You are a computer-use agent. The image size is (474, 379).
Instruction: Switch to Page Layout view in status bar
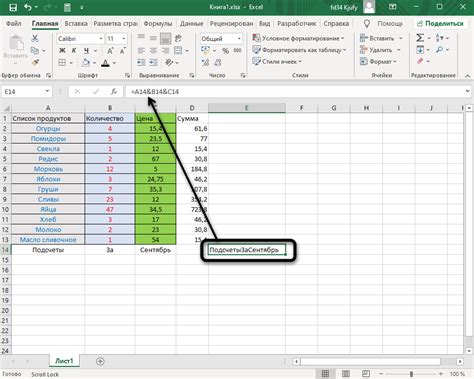(346, 374)
